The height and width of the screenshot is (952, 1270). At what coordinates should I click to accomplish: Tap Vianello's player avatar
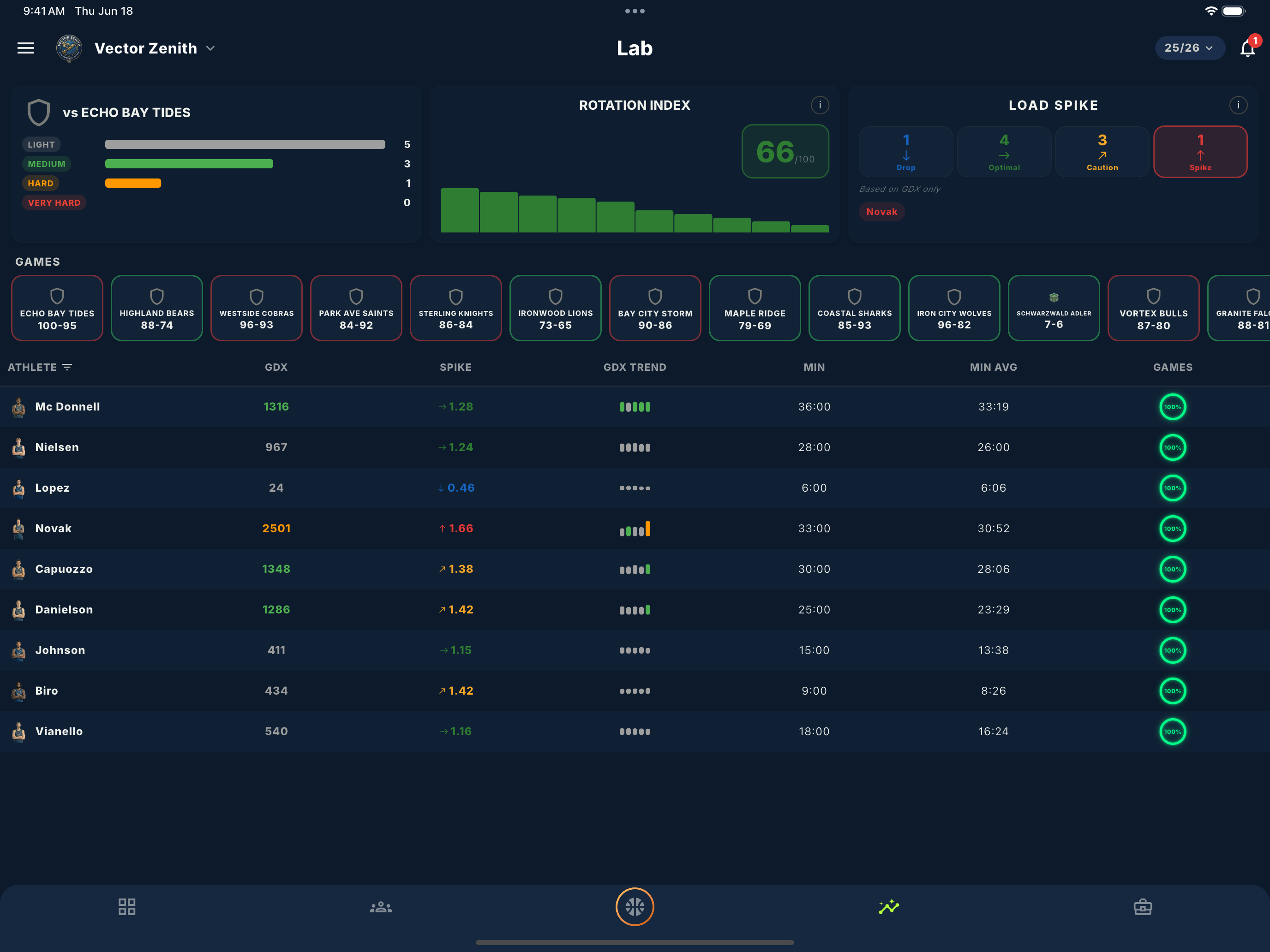(x=19, y=732)
